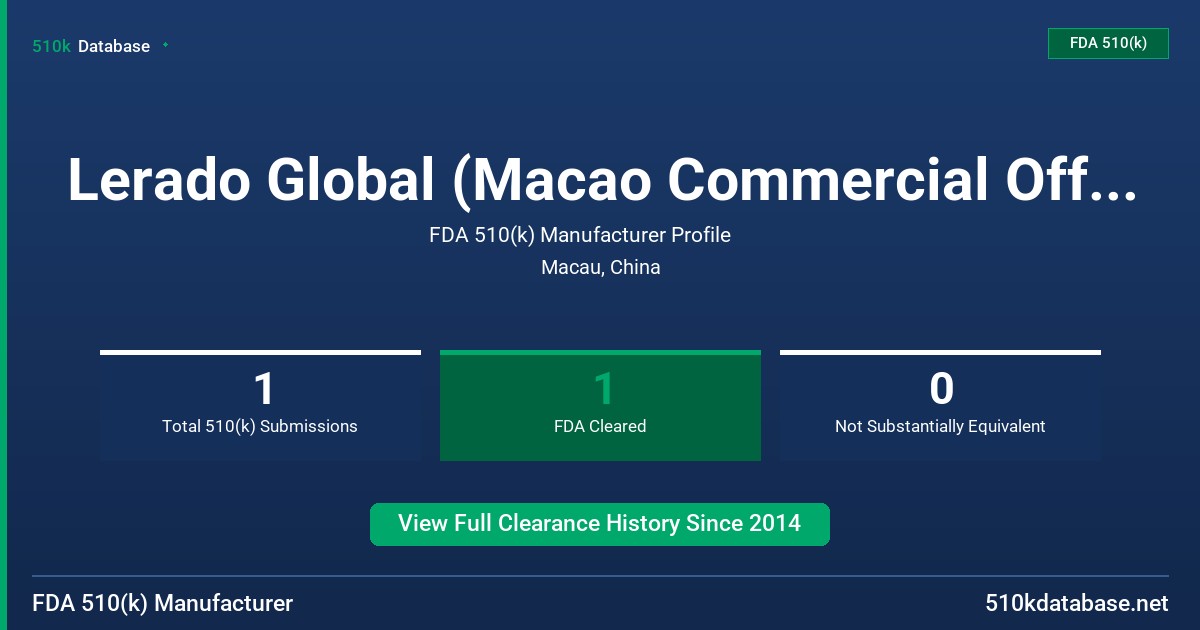This screenshot has height=630, width=1200.
Task: Click the small green dot beside Database
Action: (165, 45)
